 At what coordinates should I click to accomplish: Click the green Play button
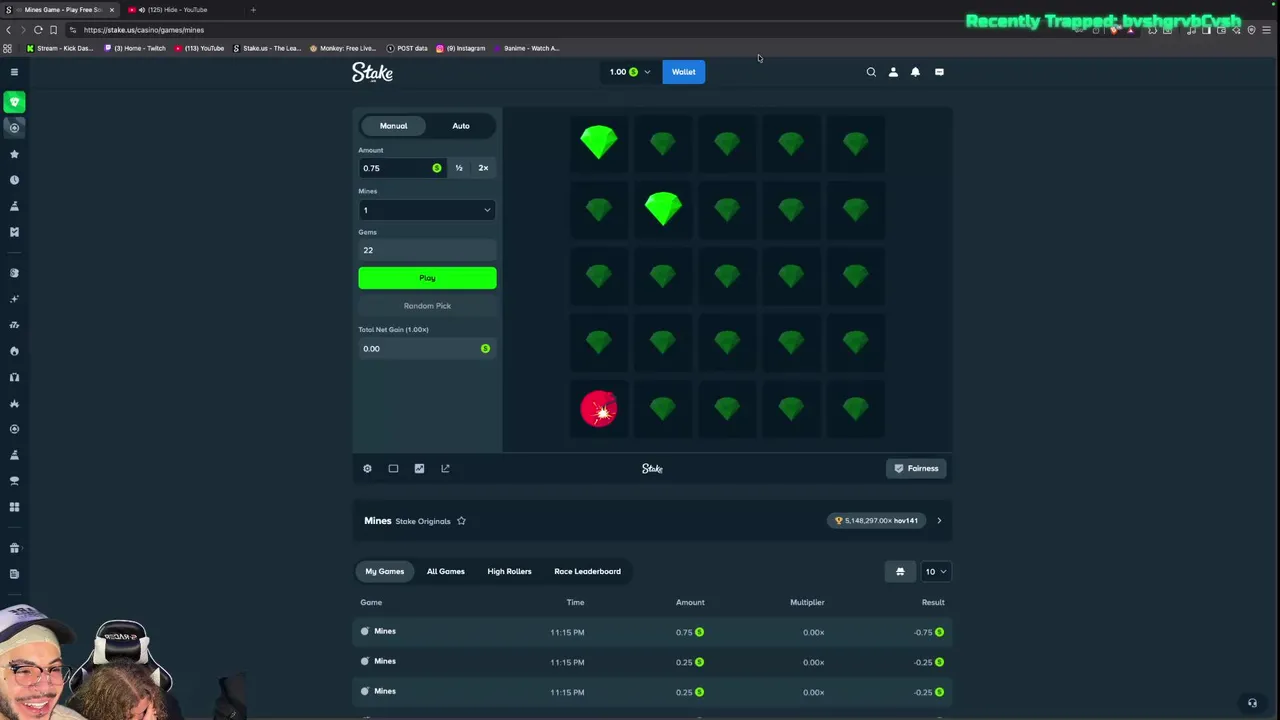(x=427, y=278)
